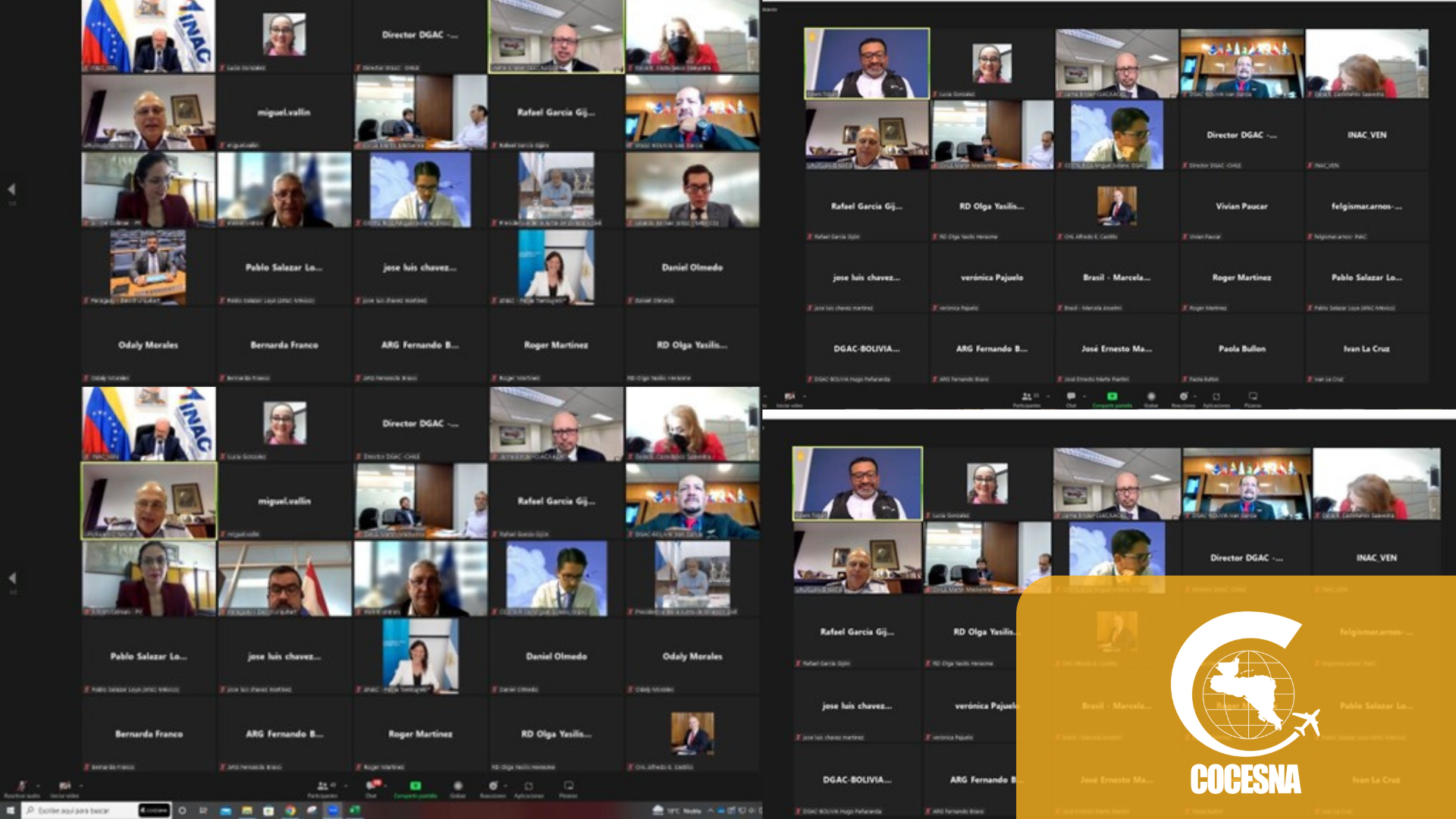Screen dimensions: 1456x819
Task: Click Chat in upper-right Zoom toolbar
Action: click(x=1071, y=397)
